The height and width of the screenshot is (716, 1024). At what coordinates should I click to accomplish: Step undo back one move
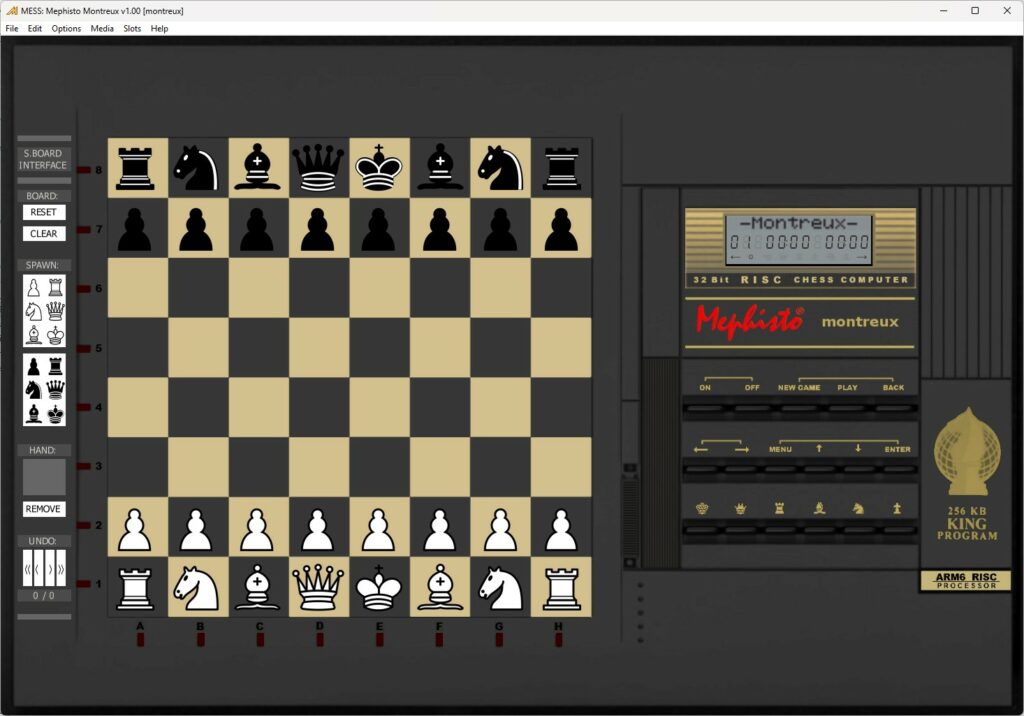38,570
